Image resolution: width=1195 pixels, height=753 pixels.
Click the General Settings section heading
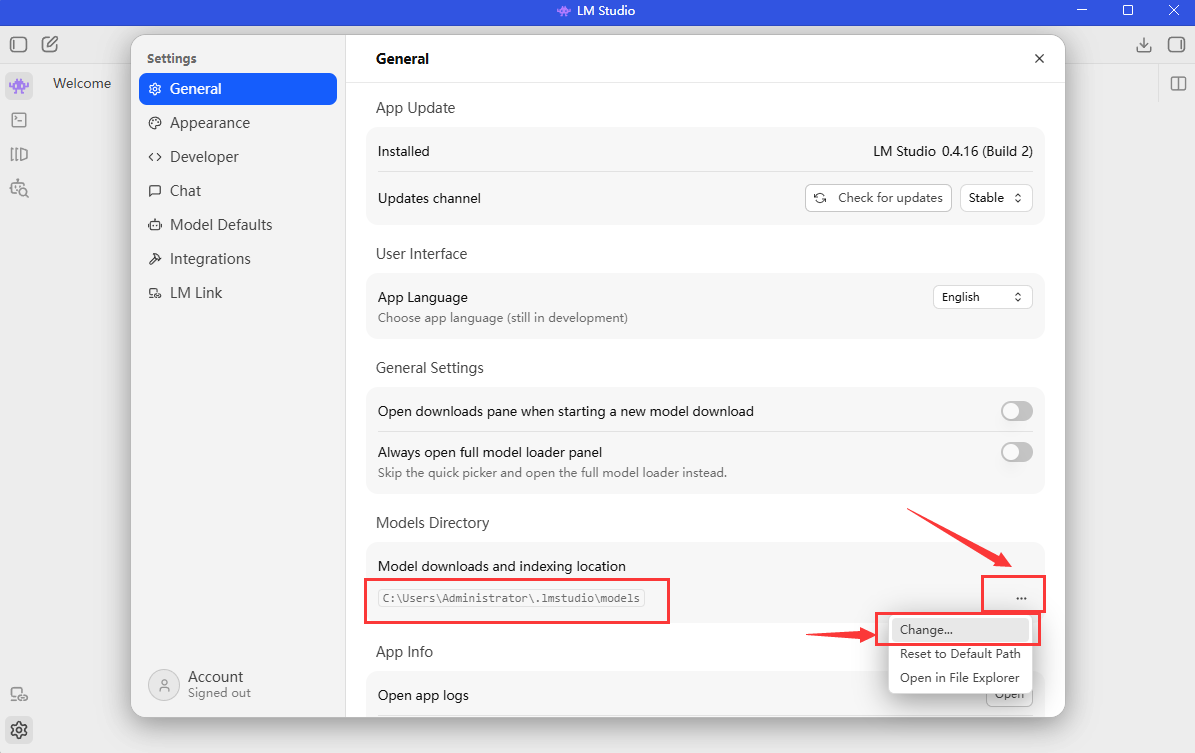[x=430, y=368]
